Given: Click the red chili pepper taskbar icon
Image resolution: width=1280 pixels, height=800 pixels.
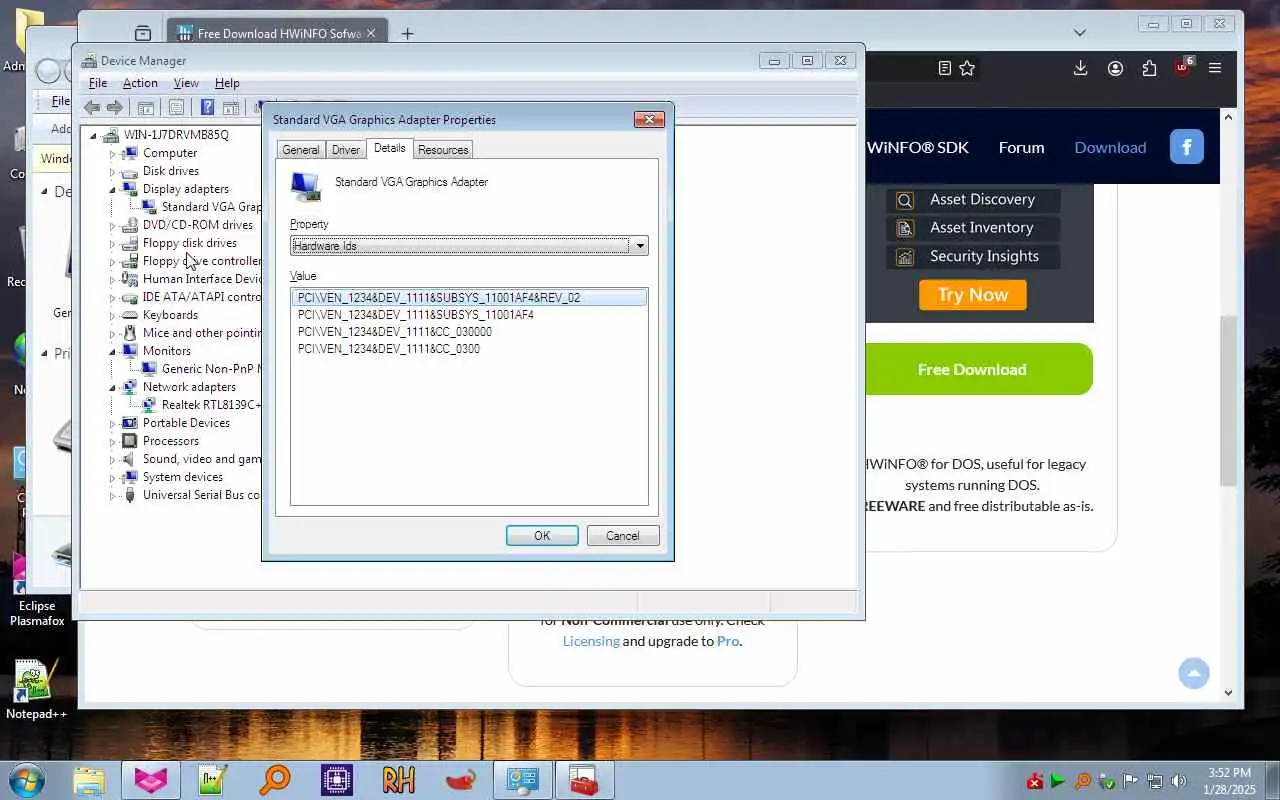Looking at the screenshot, I should coord(460,780).
